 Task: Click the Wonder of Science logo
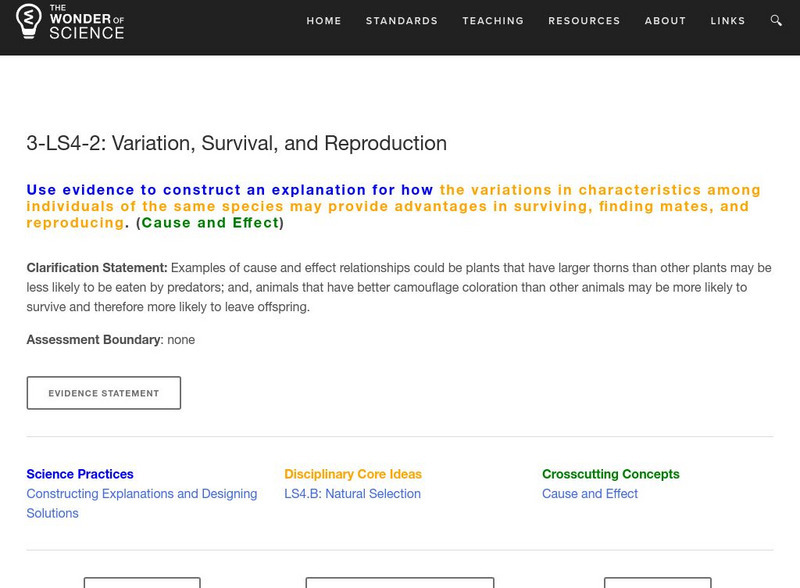(x=70, y=20)
